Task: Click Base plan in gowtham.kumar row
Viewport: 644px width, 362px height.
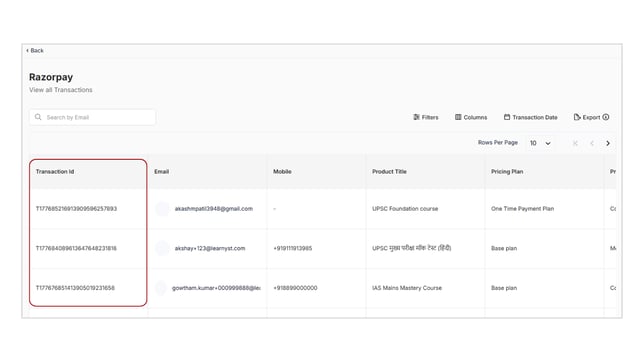Action: [504, 288]
